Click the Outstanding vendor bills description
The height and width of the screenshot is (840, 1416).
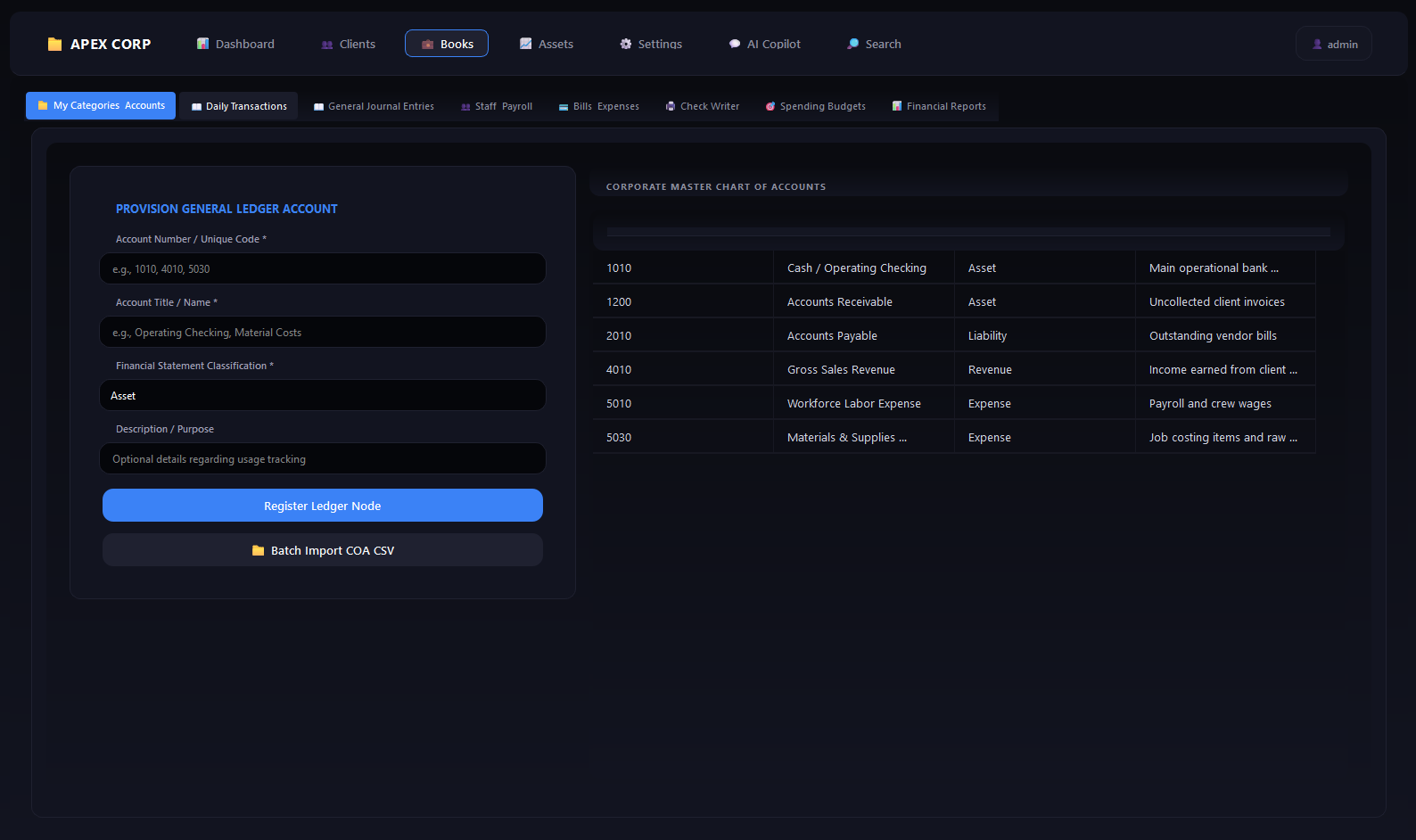[1226, 335]
